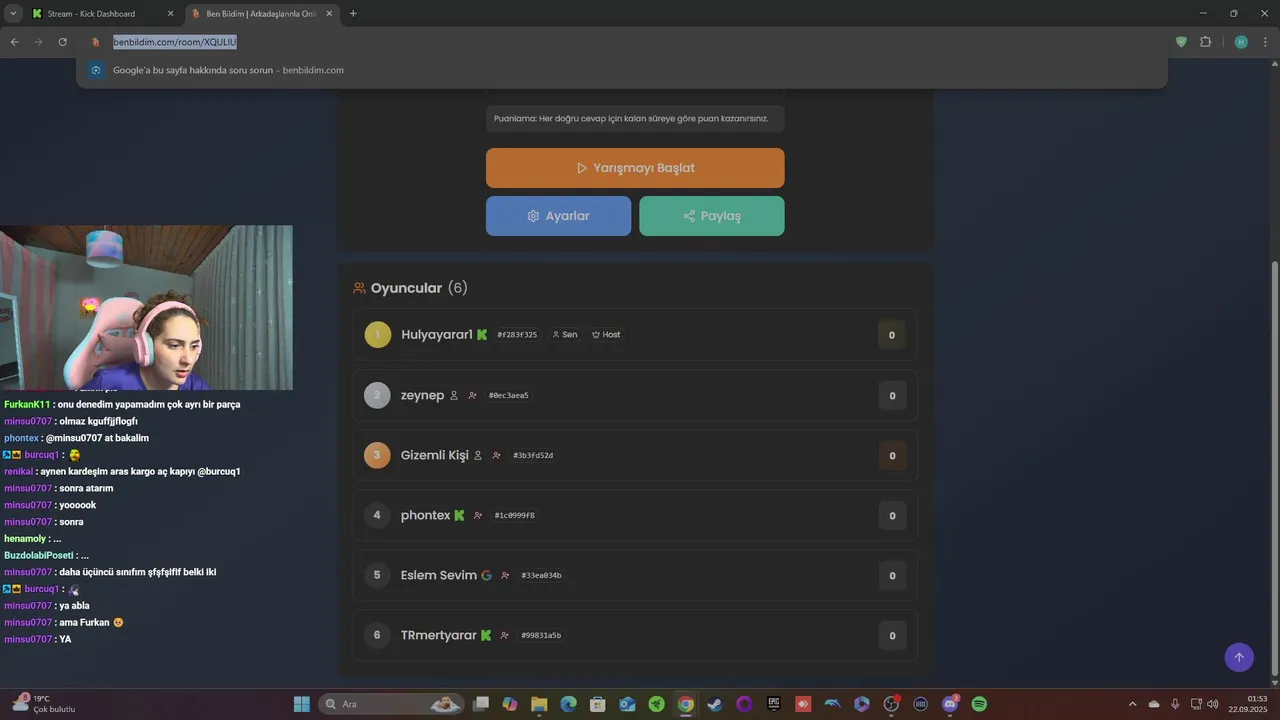This screenshot has width=1280, height=720.
Task: Open File Explorer from the taskbar
Action: pos(539,704)
